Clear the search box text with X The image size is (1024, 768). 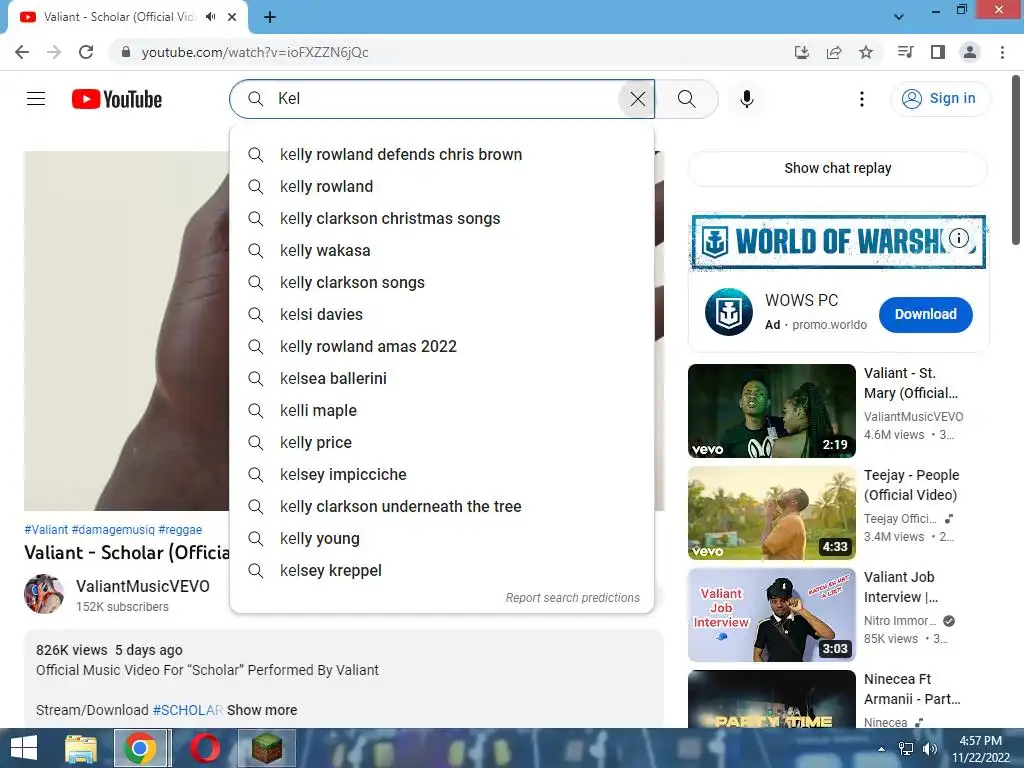[637, 99]
